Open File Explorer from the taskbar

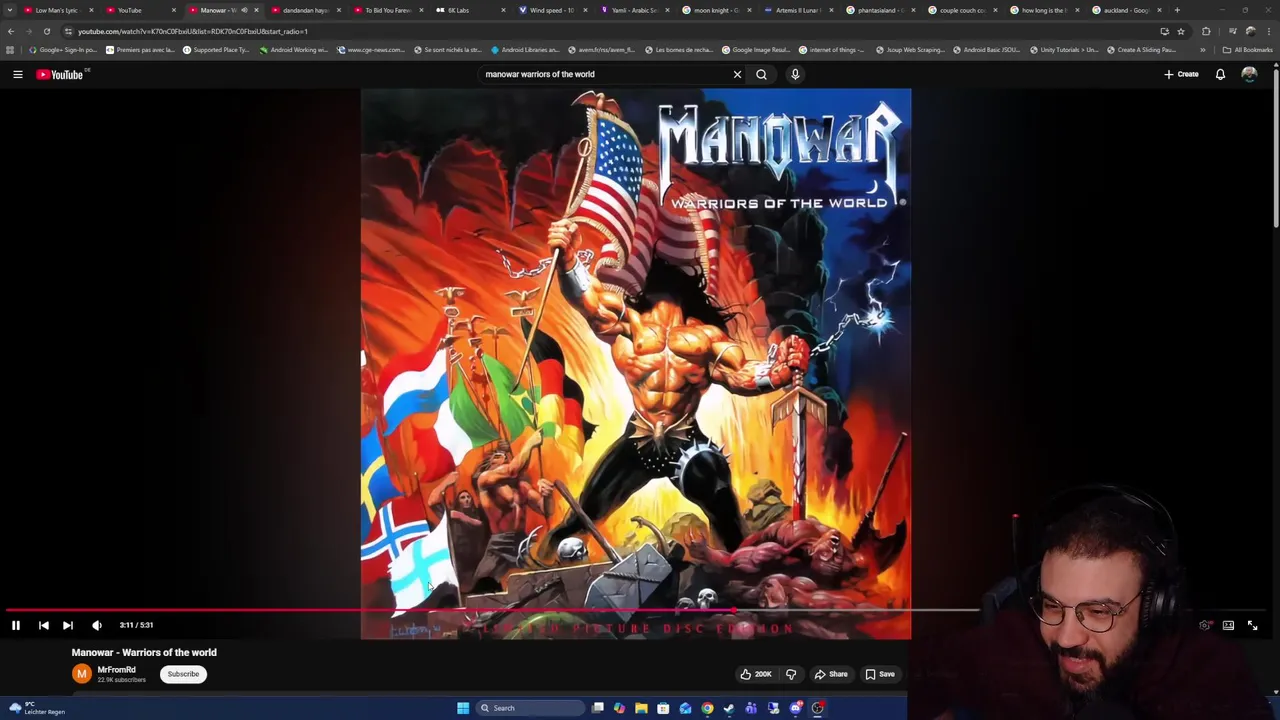tap(641, 708)
